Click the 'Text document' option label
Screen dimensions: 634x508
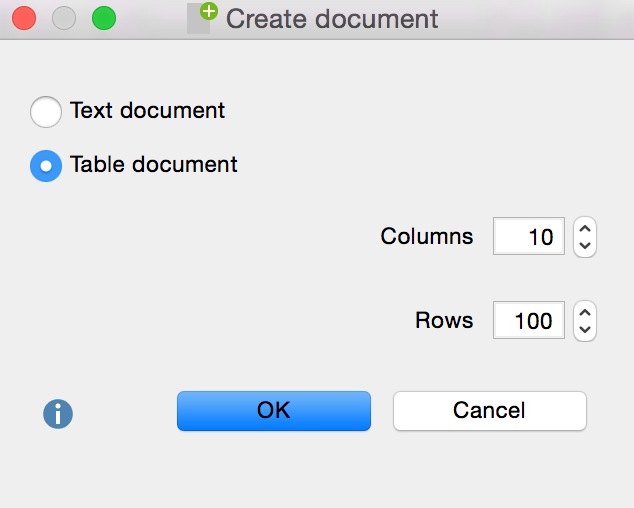(147, 111)
